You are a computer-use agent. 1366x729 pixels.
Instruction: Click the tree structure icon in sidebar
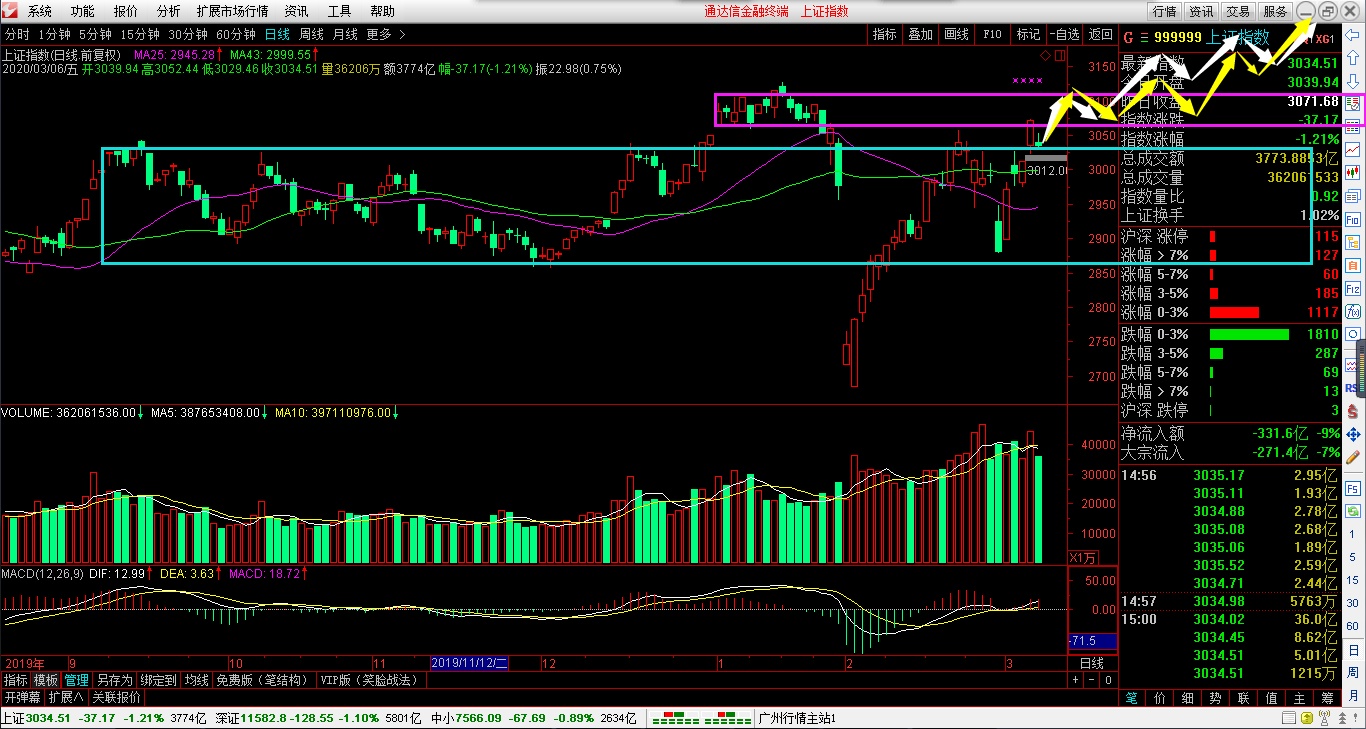[x=1353, y=242]
